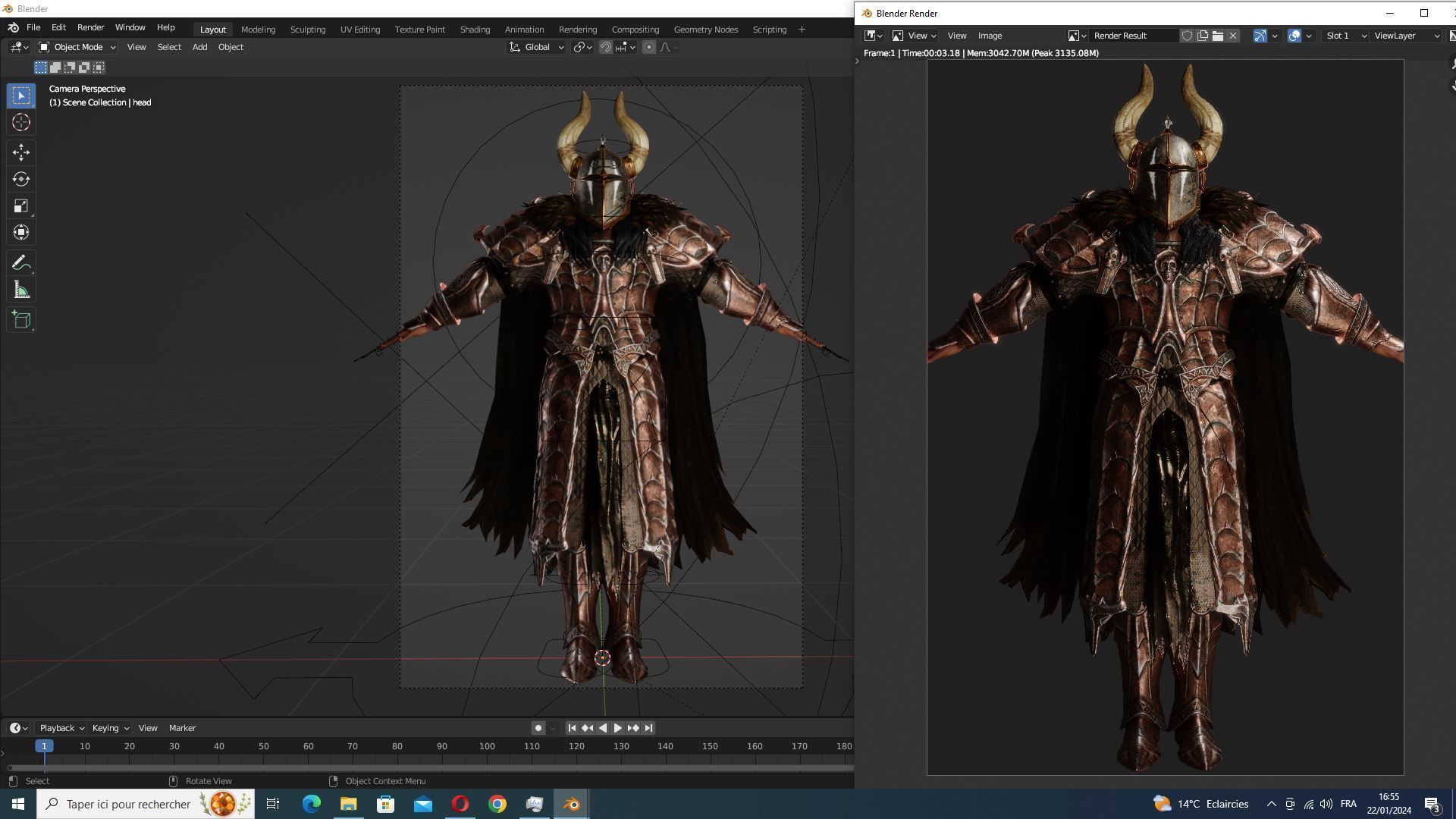Launch Opera from the Windows taskbar
Screen dimensions: 1456x819
460,804
